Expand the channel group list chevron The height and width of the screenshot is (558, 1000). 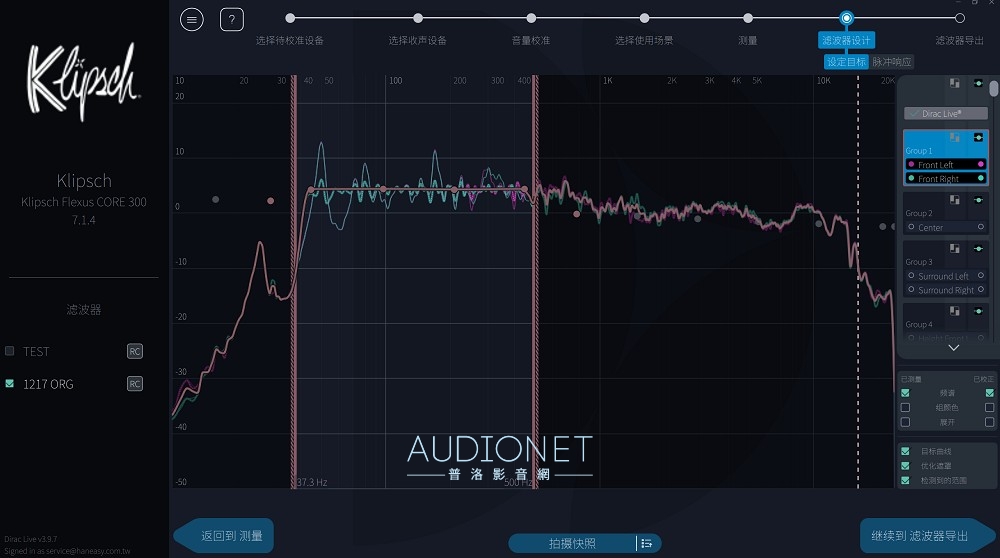coord(953,348)
